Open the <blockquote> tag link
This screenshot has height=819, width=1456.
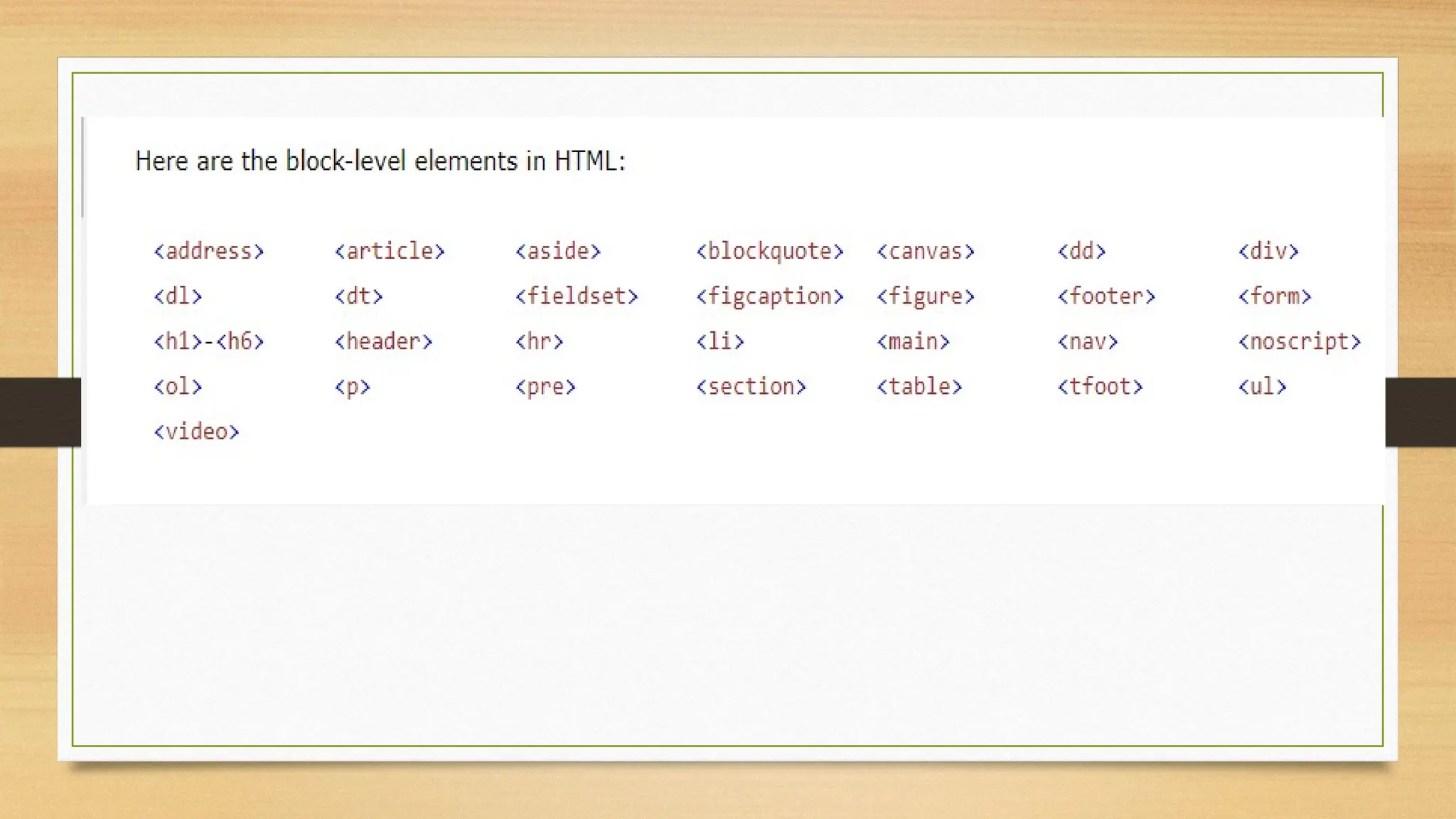(x=770, y=252)
